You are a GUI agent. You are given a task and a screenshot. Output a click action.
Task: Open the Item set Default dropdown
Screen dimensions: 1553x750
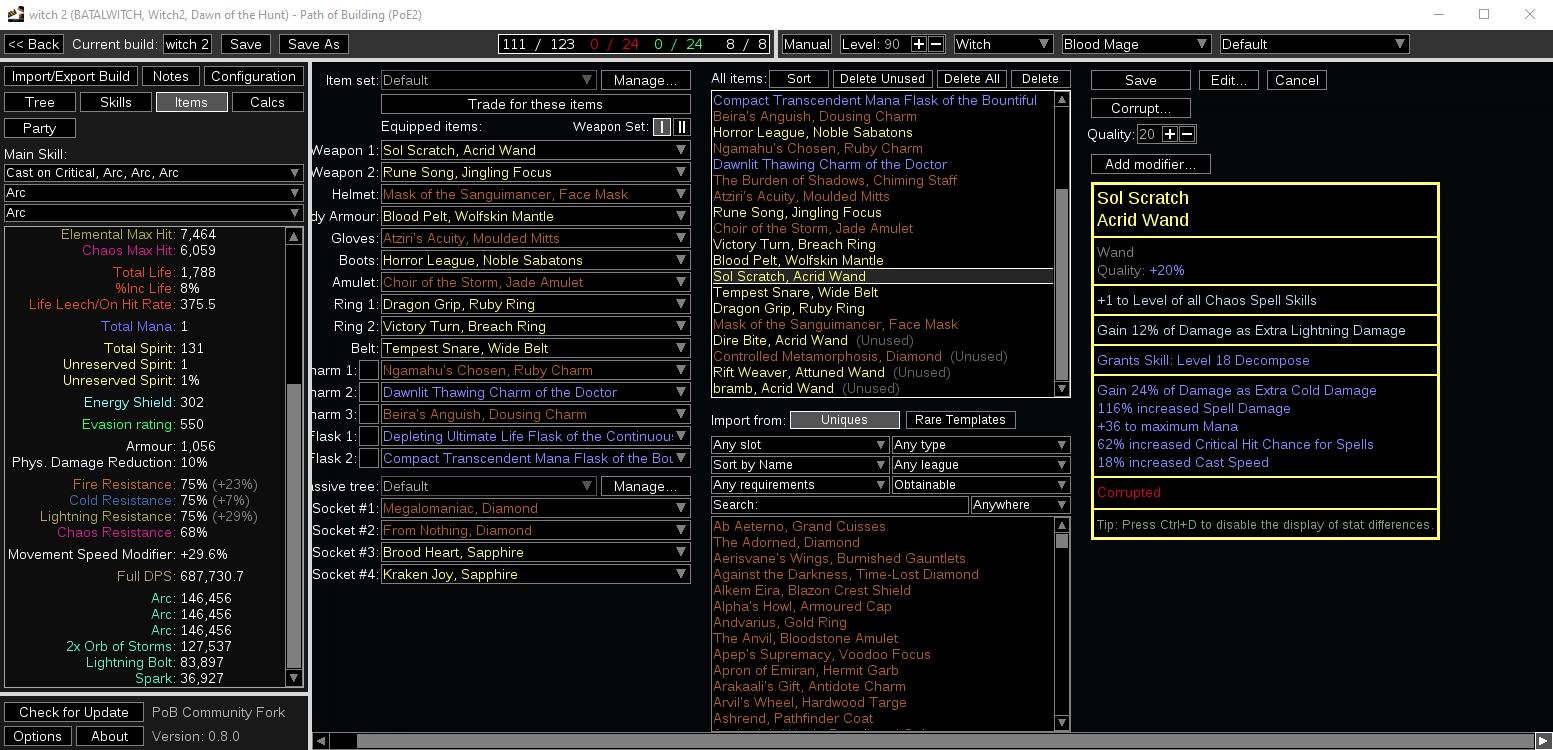489,80
